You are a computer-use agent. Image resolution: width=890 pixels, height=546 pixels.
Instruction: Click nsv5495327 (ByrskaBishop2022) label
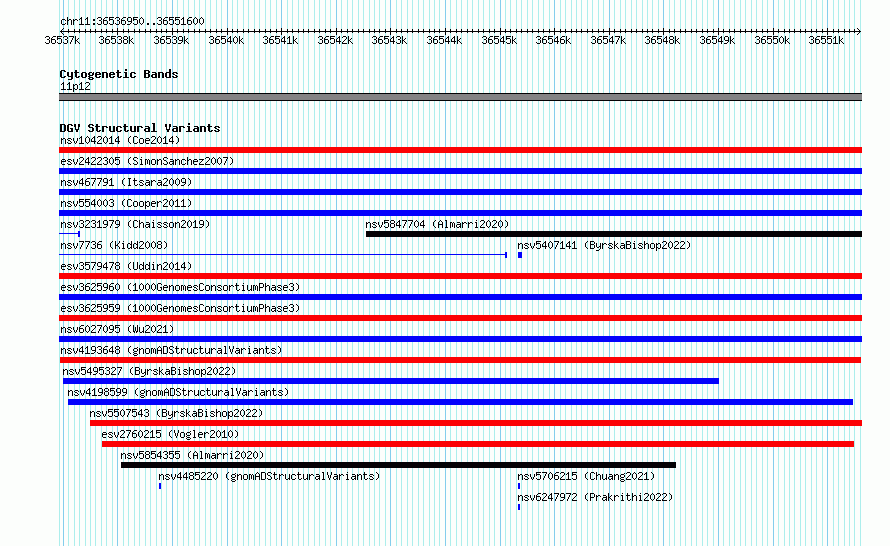click(x=149, y=371)
